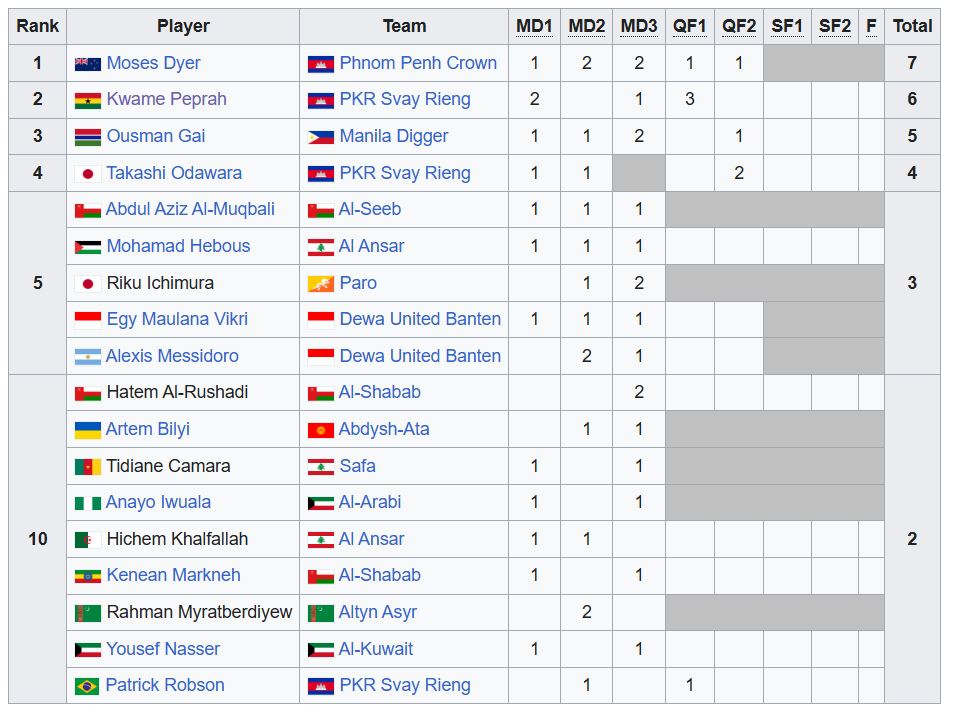Visit Takashi Odawara's player page
The height and width of the screenshot is (720, 953).
(174, 173)
